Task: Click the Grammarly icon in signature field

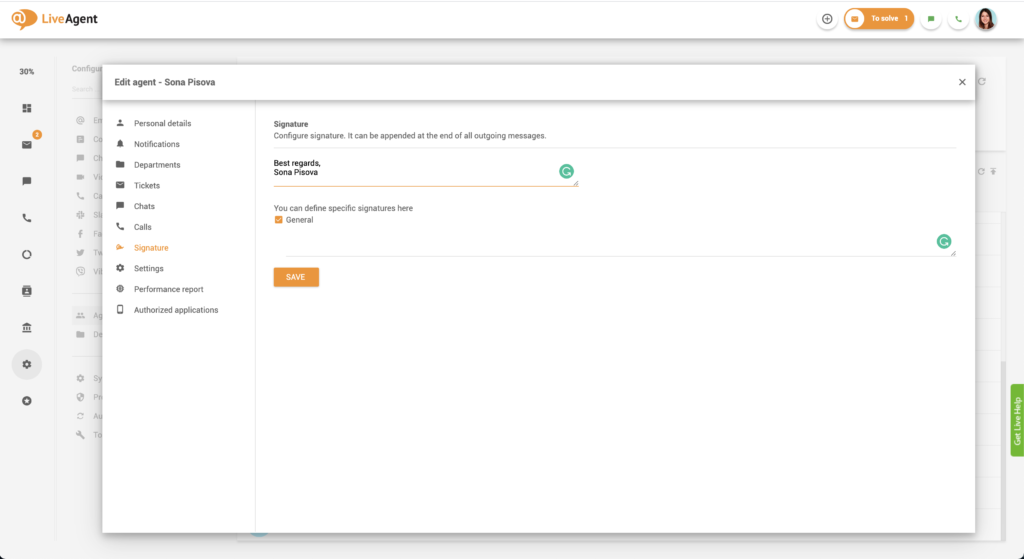Action: (x=567, y=172)
